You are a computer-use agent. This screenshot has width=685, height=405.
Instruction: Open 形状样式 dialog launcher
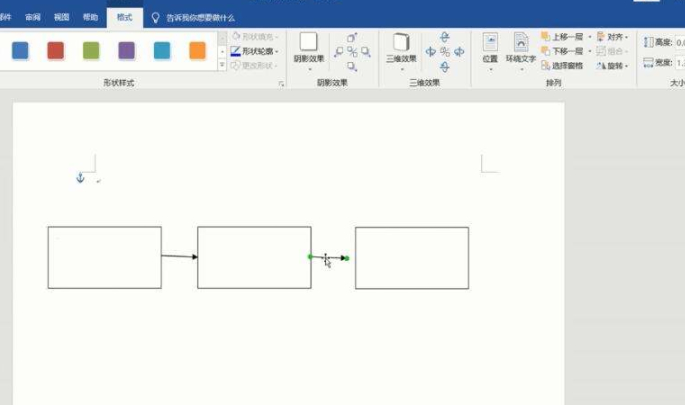(281, 84)
